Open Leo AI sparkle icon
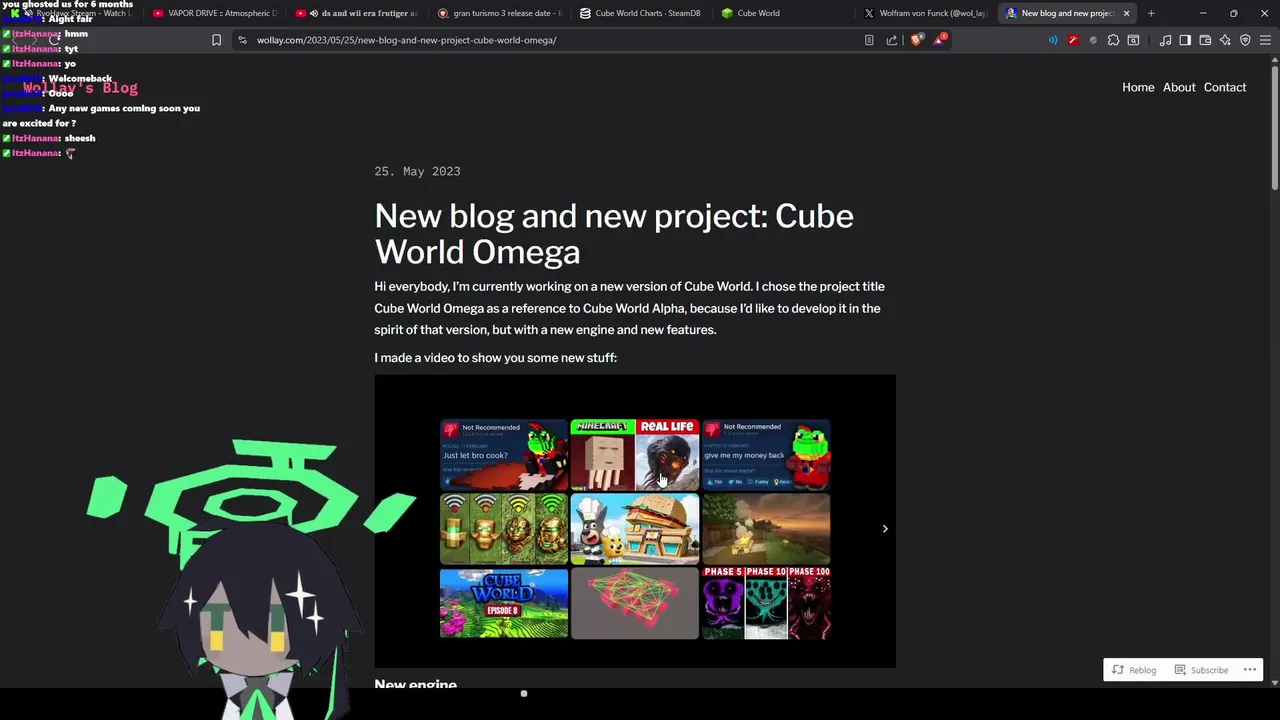 pos(1225,40)
